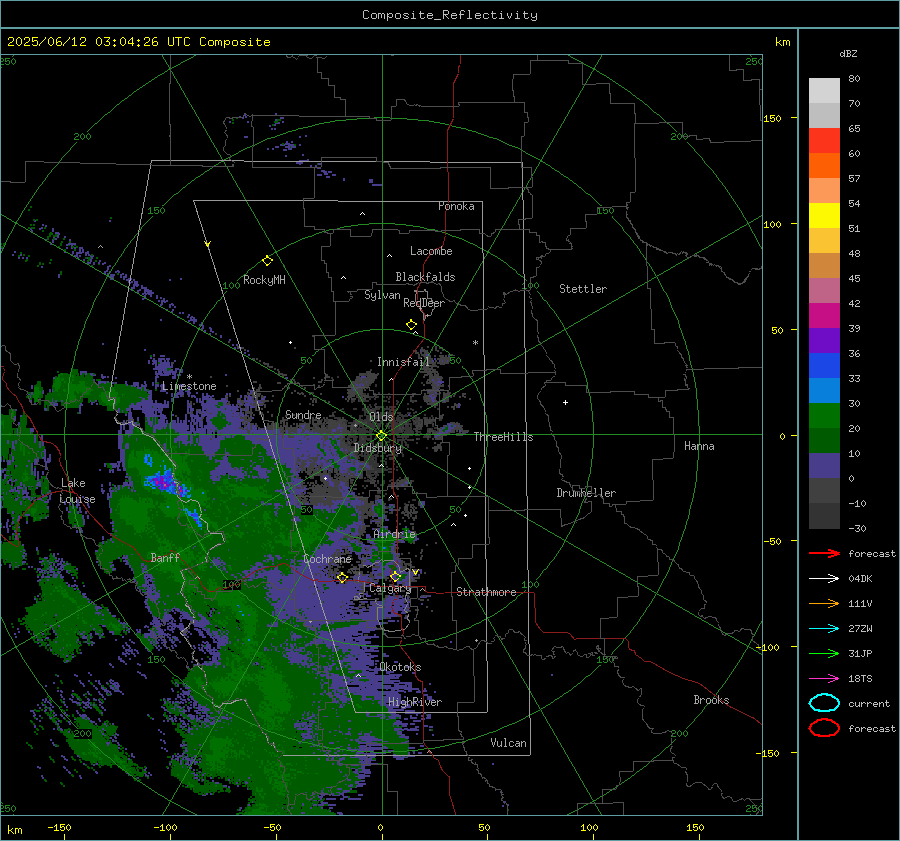Click the red swatch below 65 dBZ

(824, 141)
